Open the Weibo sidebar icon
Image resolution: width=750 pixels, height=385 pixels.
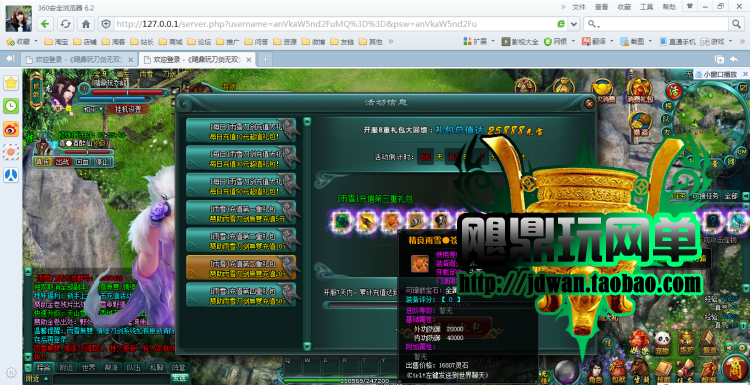click(11, 129)
